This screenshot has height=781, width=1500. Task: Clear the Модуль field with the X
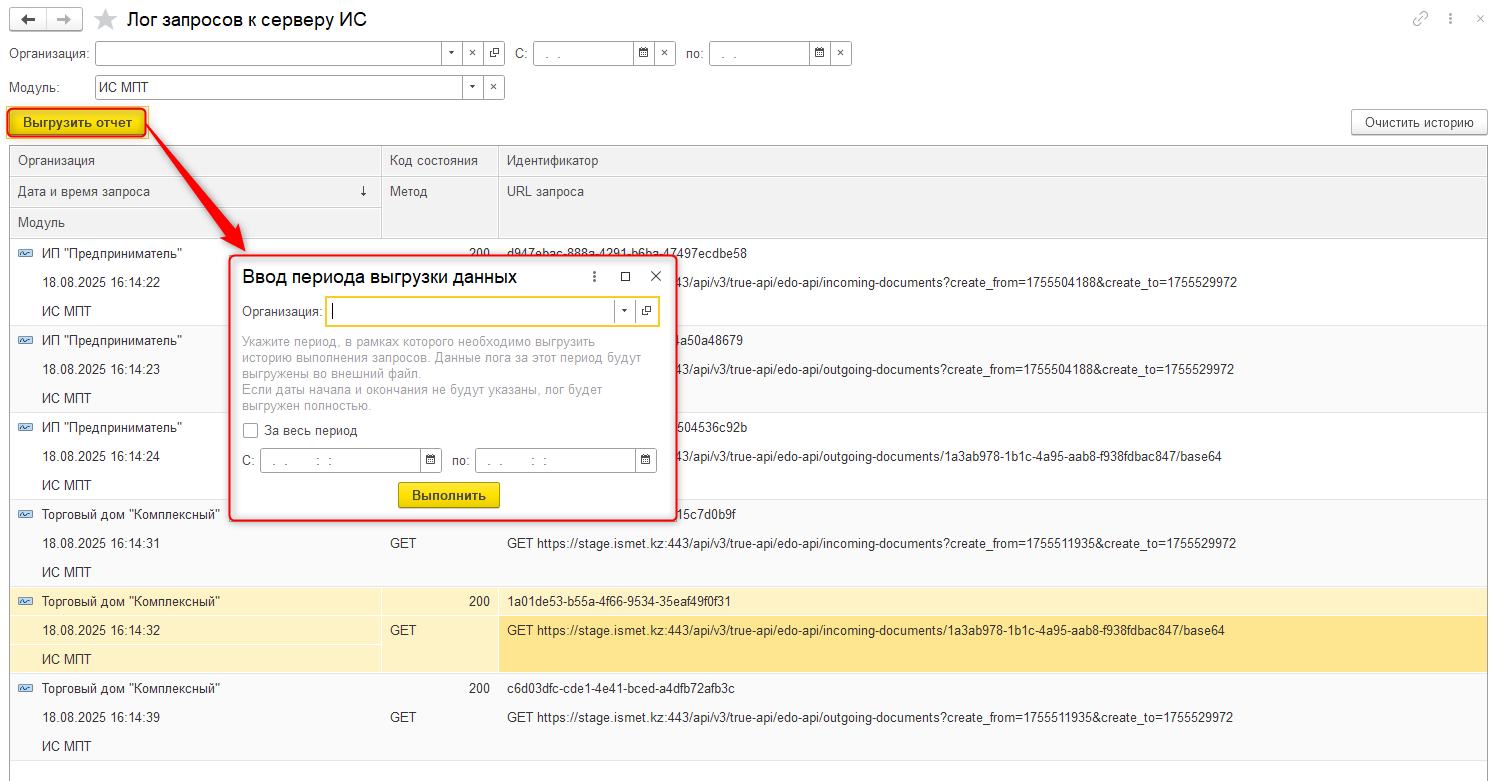click(492, 88)
